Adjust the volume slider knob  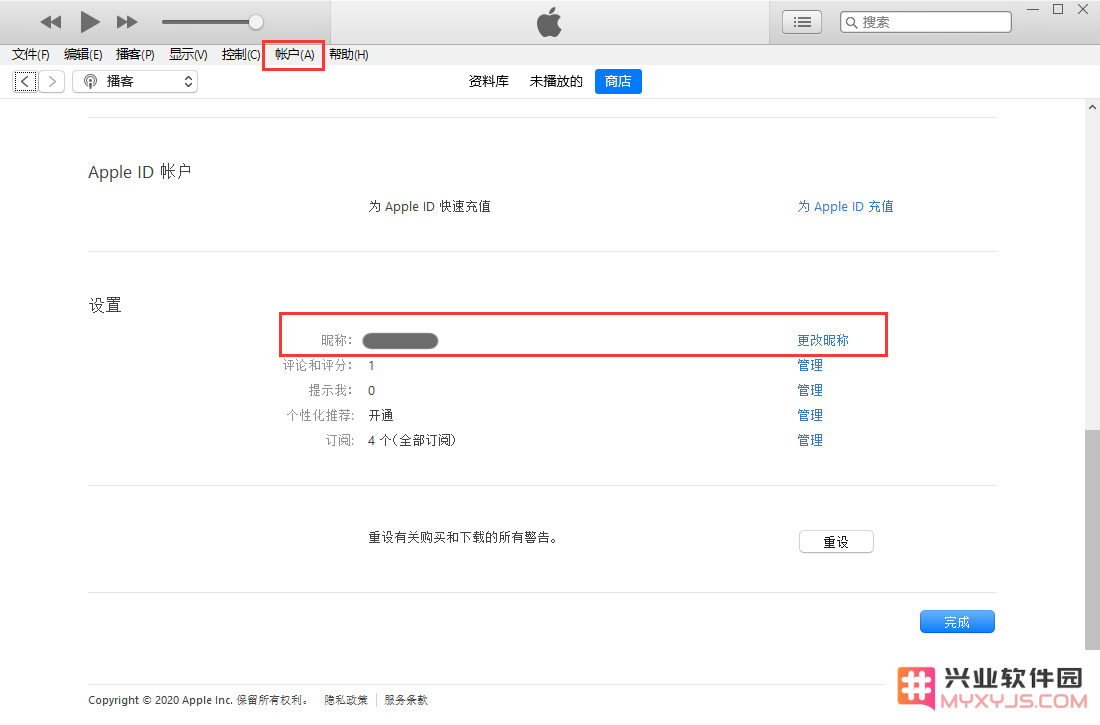pos(256,22)
